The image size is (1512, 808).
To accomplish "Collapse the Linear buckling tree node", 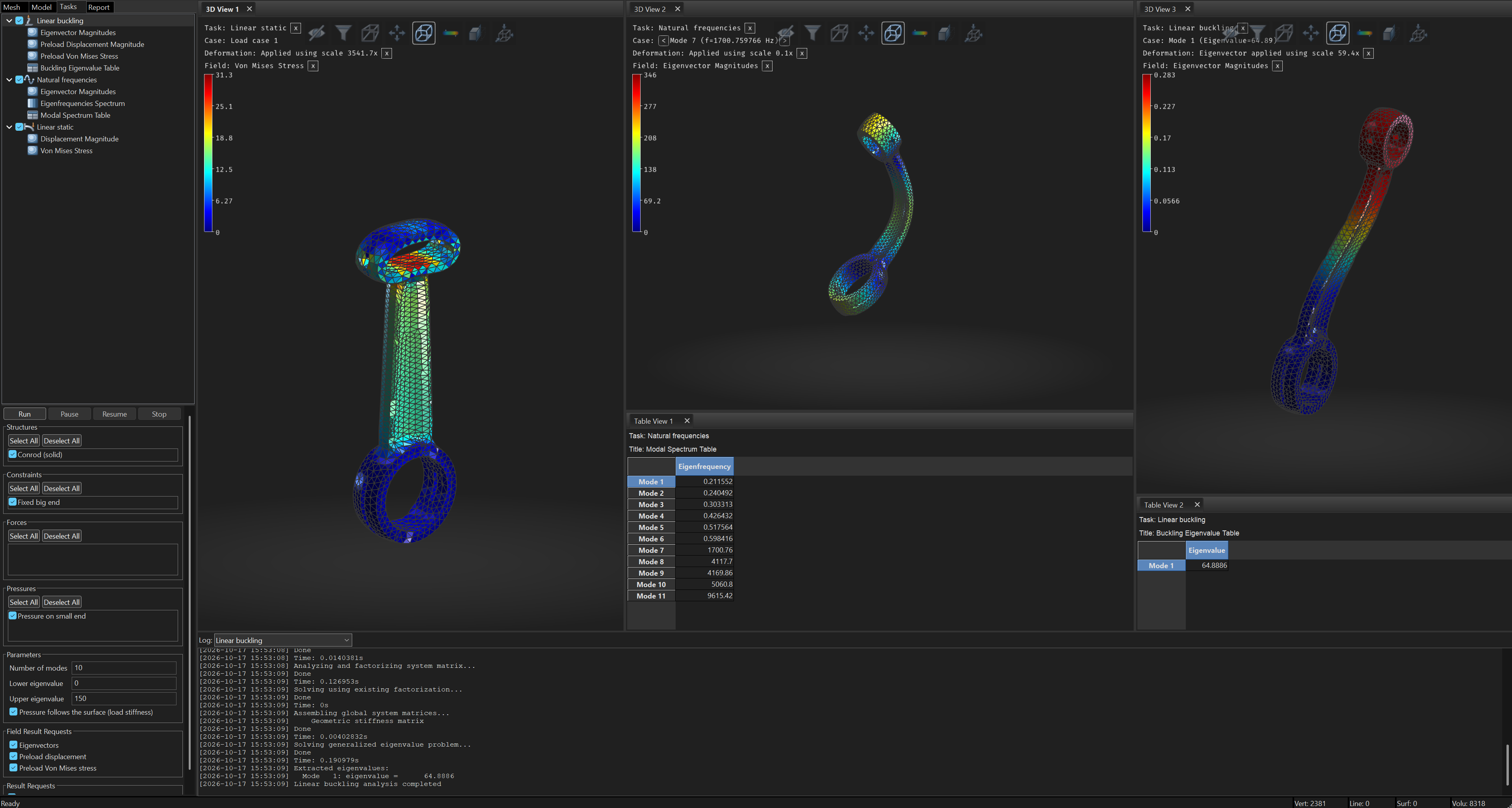I will coord(9,20).
